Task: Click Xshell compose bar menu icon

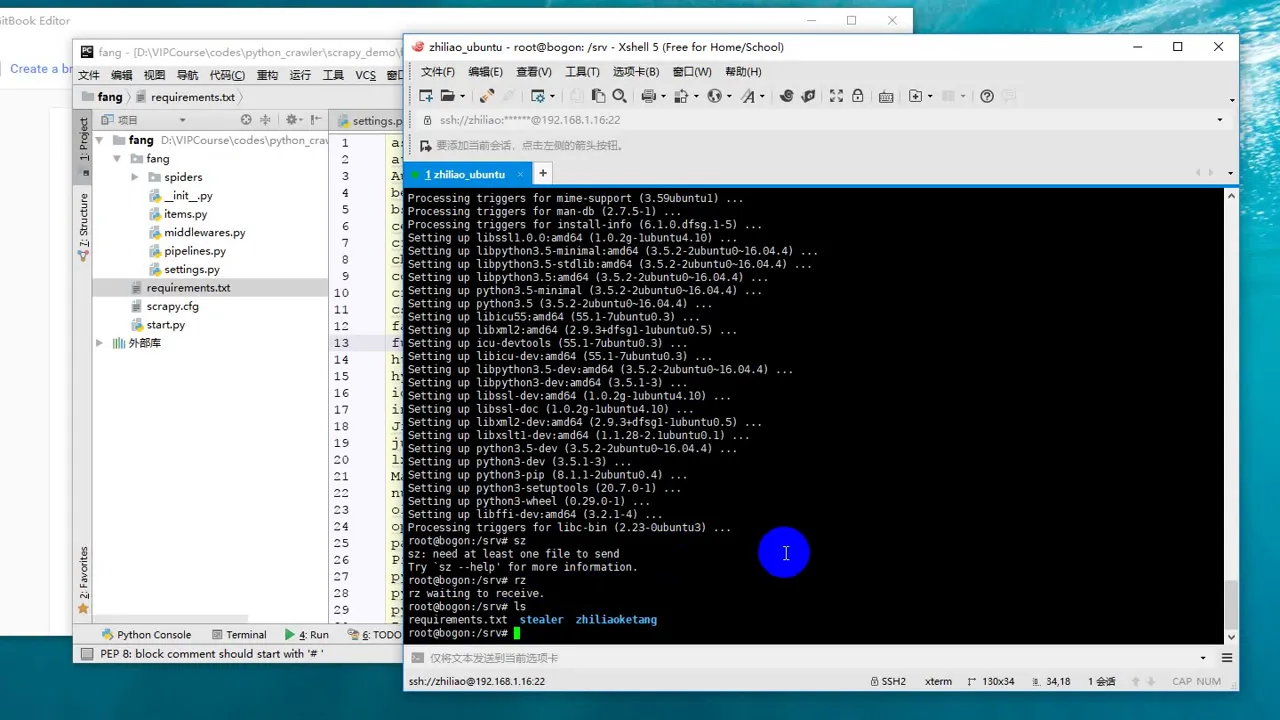Action: coord(1227,658)
